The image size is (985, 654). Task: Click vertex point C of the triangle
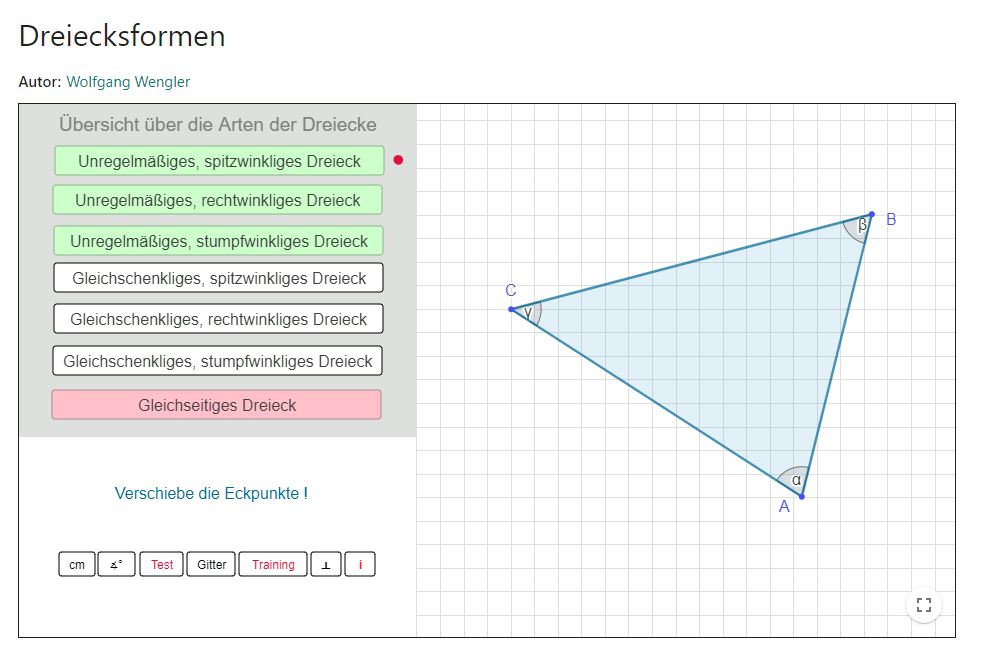point(511,309)
